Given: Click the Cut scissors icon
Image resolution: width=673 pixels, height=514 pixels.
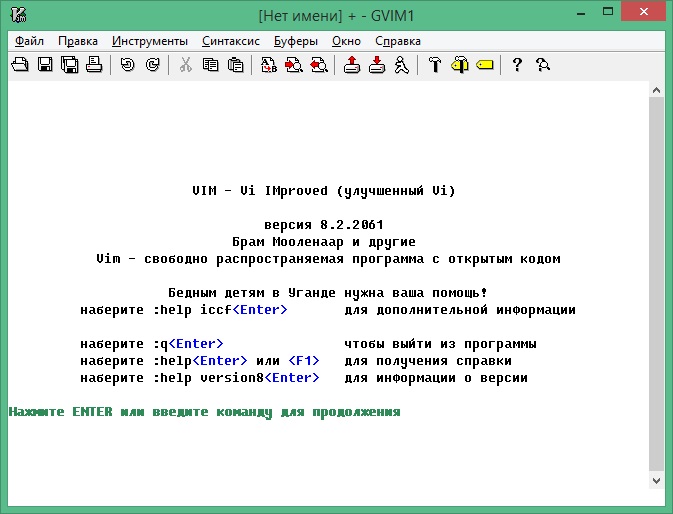Looking at the screenshot, I should coord(185,65).
